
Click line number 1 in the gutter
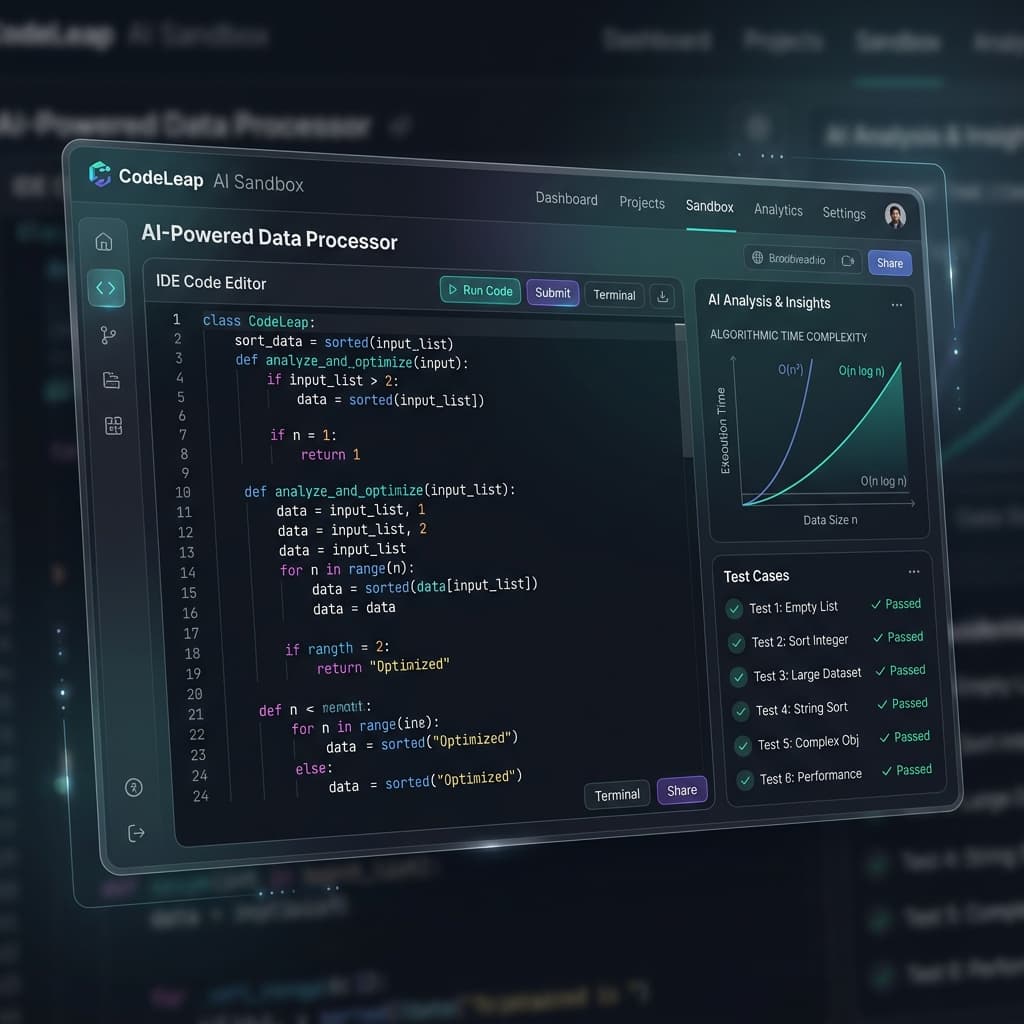(x=176, y=319)
